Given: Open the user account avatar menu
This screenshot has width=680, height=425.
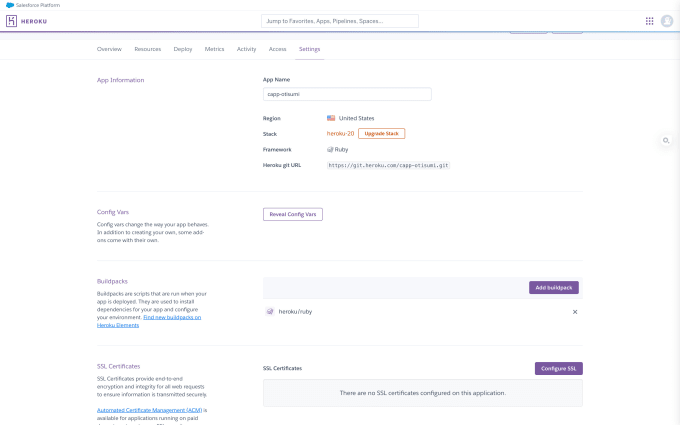Looking at the screenshot, I should [667, 21].
